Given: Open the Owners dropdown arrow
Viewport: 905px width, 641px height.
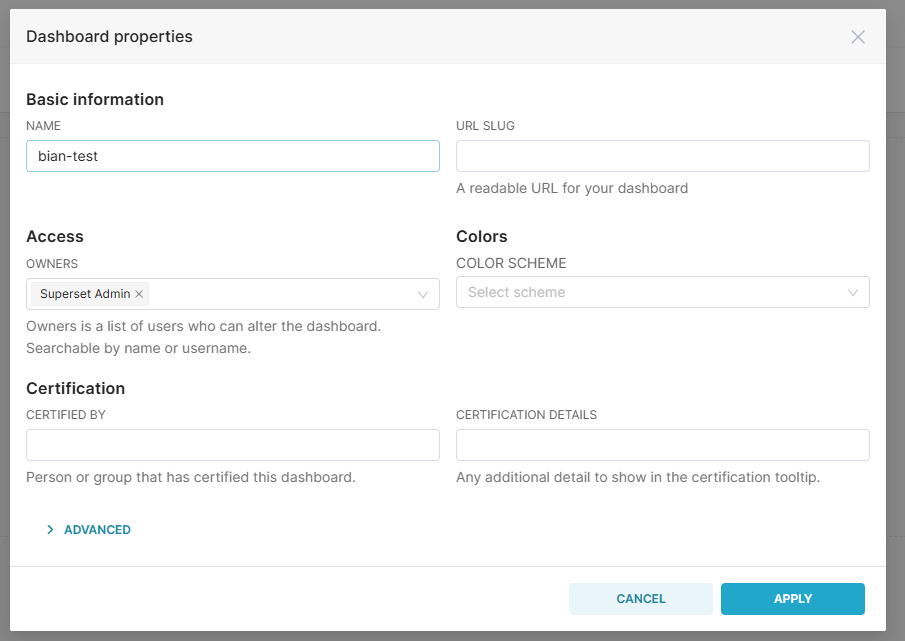Looking at the screenshot, I should point(422,294).
